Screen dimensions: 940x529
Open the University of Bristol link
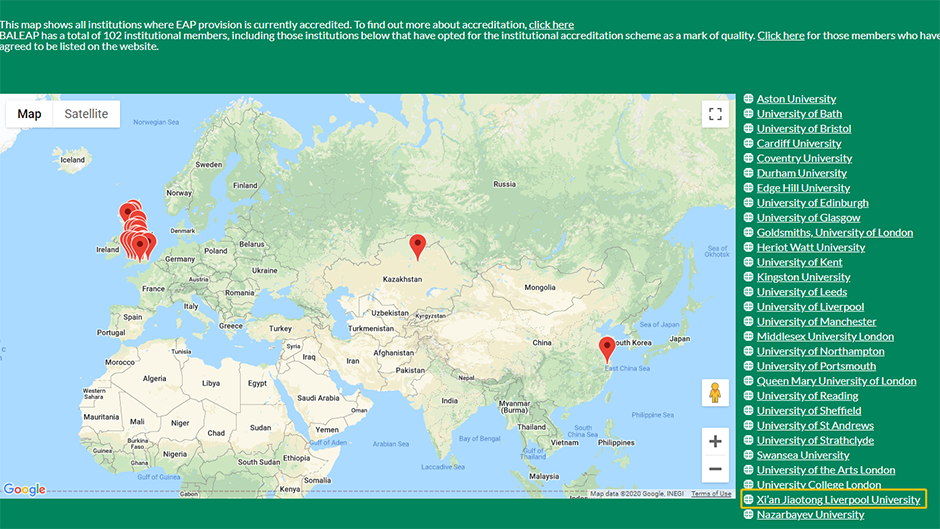pos(804,128)
